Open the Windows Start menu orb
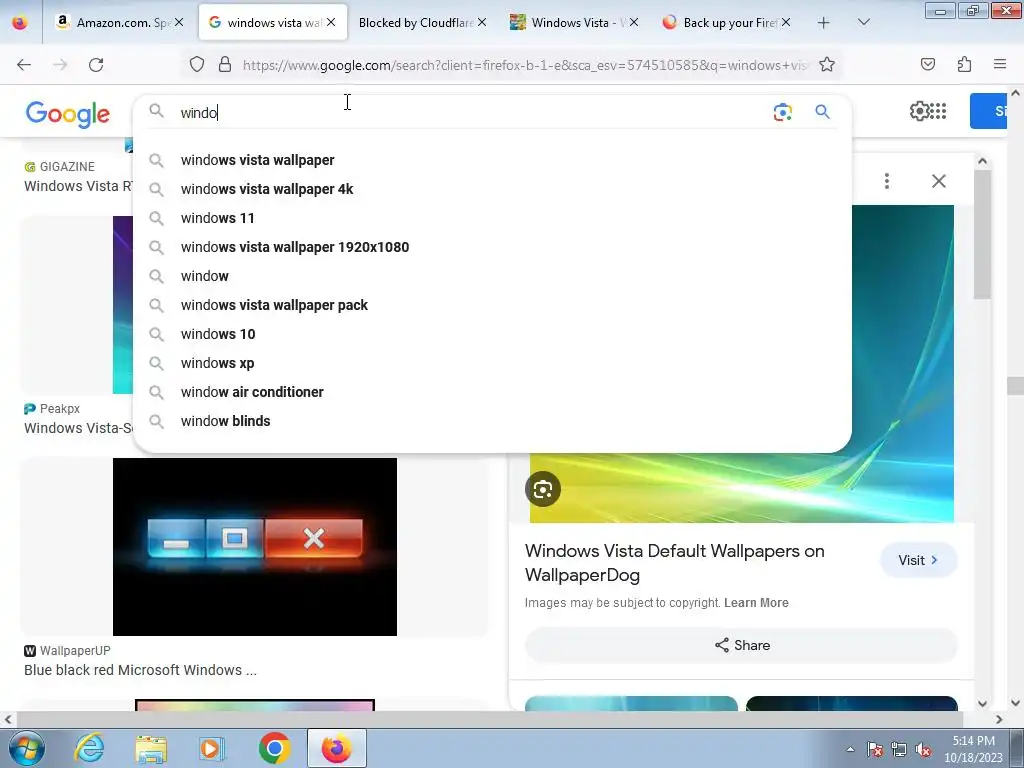This screenshot has width=1024, height=768. pyautogui.click(x=27, y=748)
